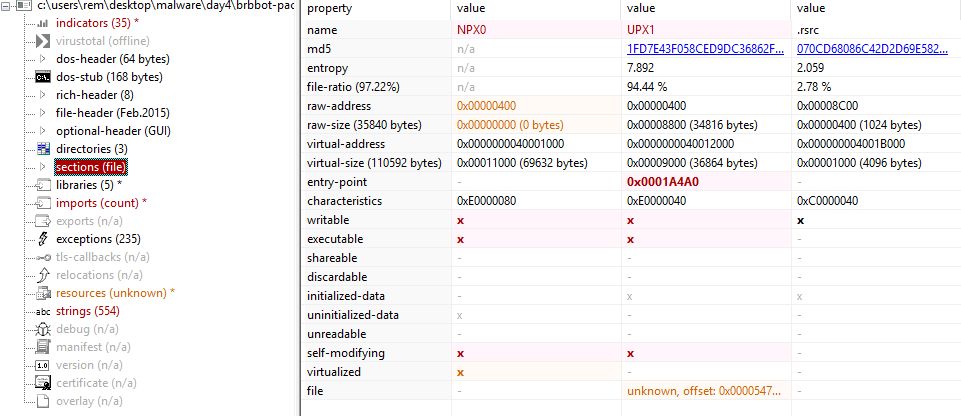This screenshot has width=961, height=416.
Task: Click the NPX0 section name cell
Action: coord(536,29)
